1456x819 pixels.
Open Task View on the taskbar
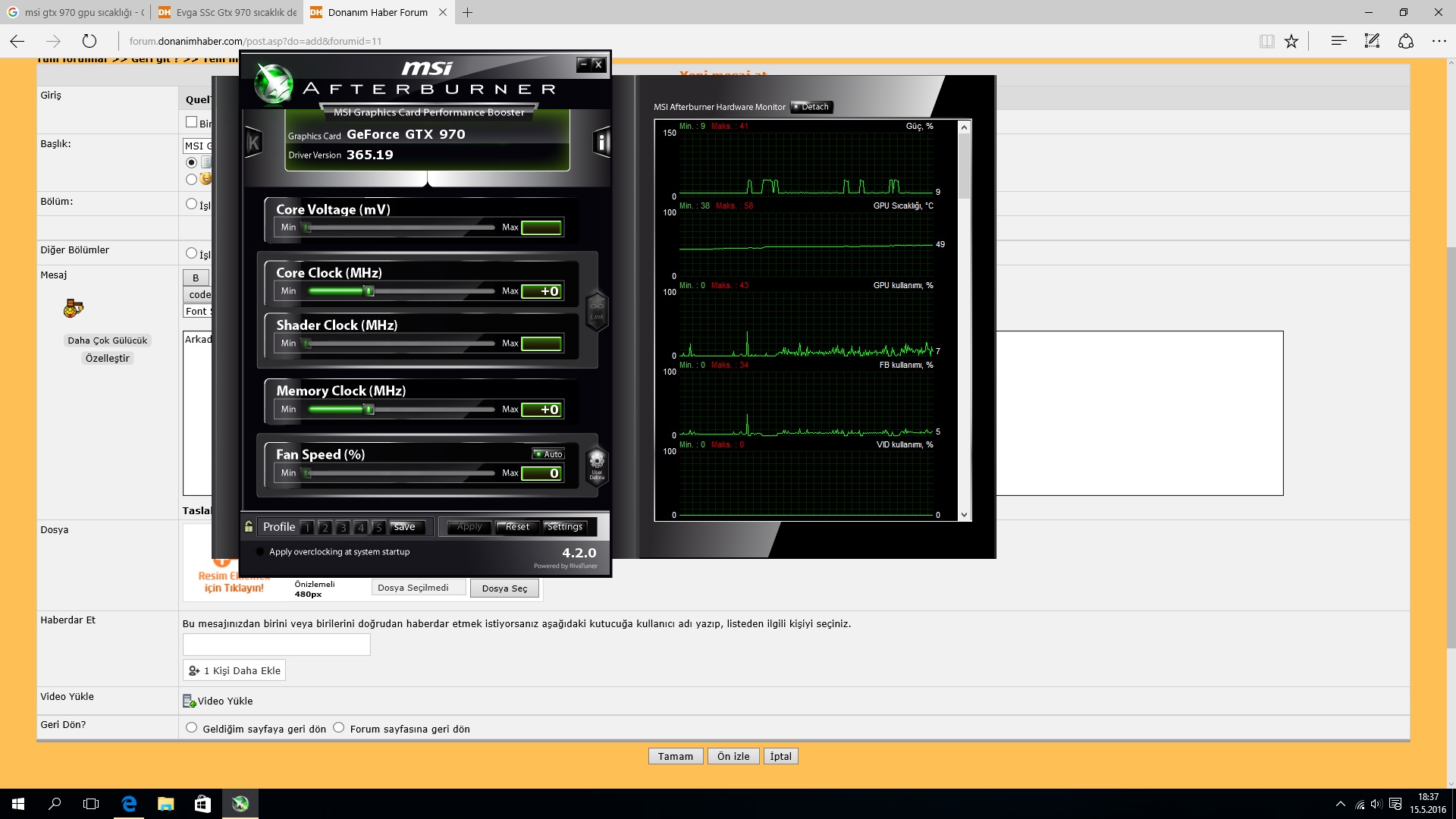pyautogui.click(x=91, y=804)
